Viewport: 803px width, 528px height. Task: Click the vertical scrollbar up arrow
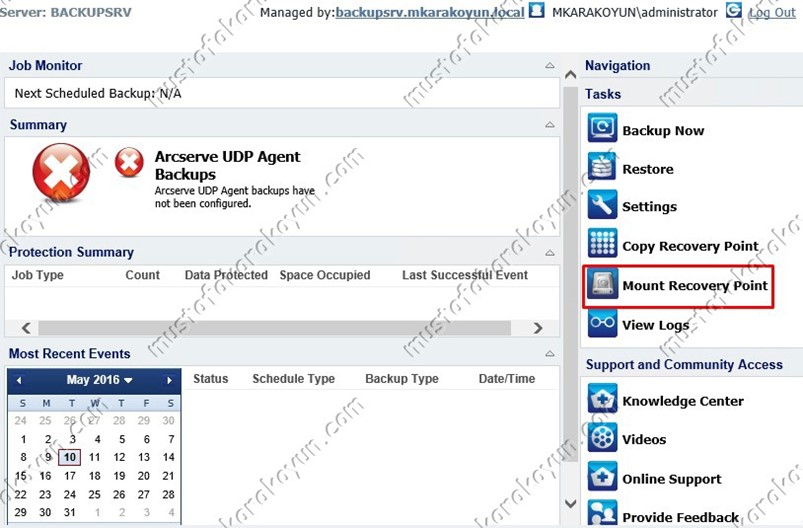[570, 75]
